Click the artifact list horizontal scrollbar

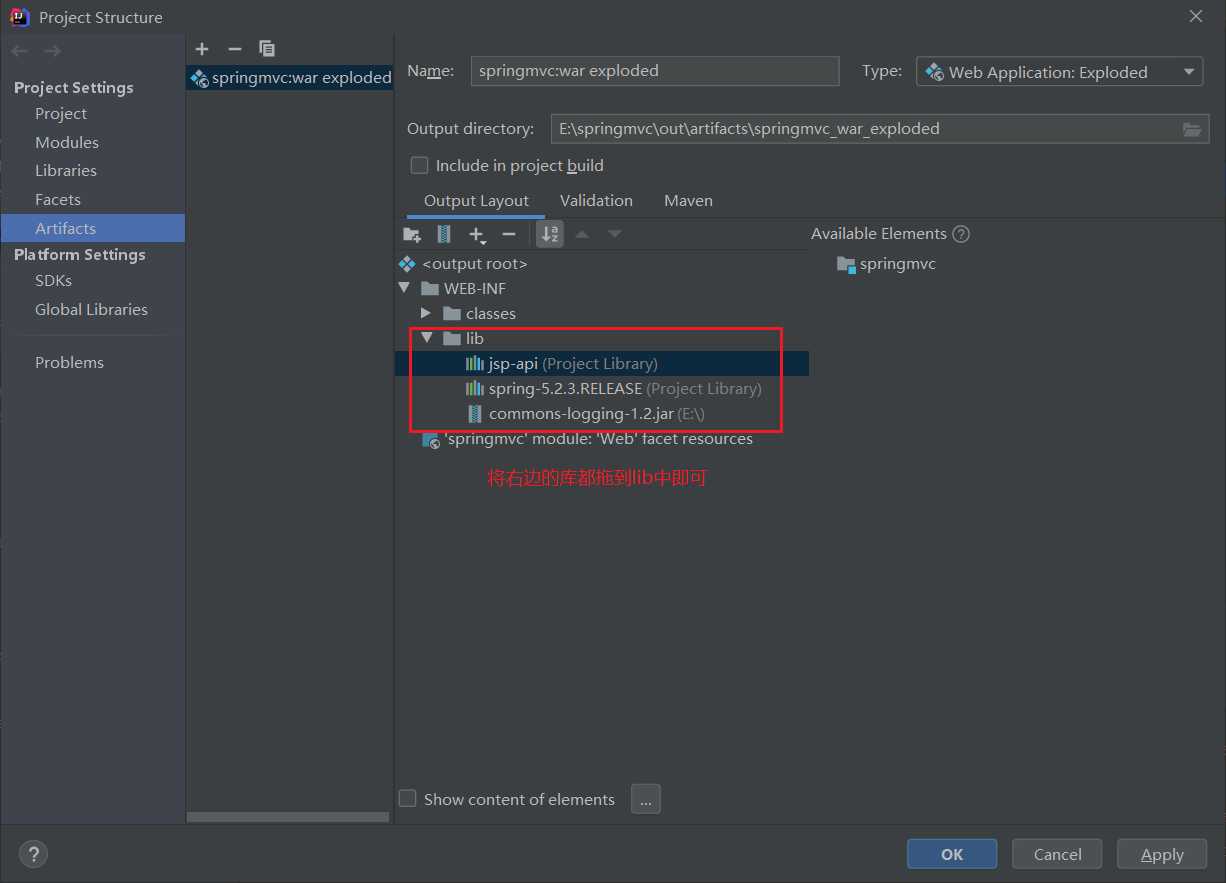287,817
